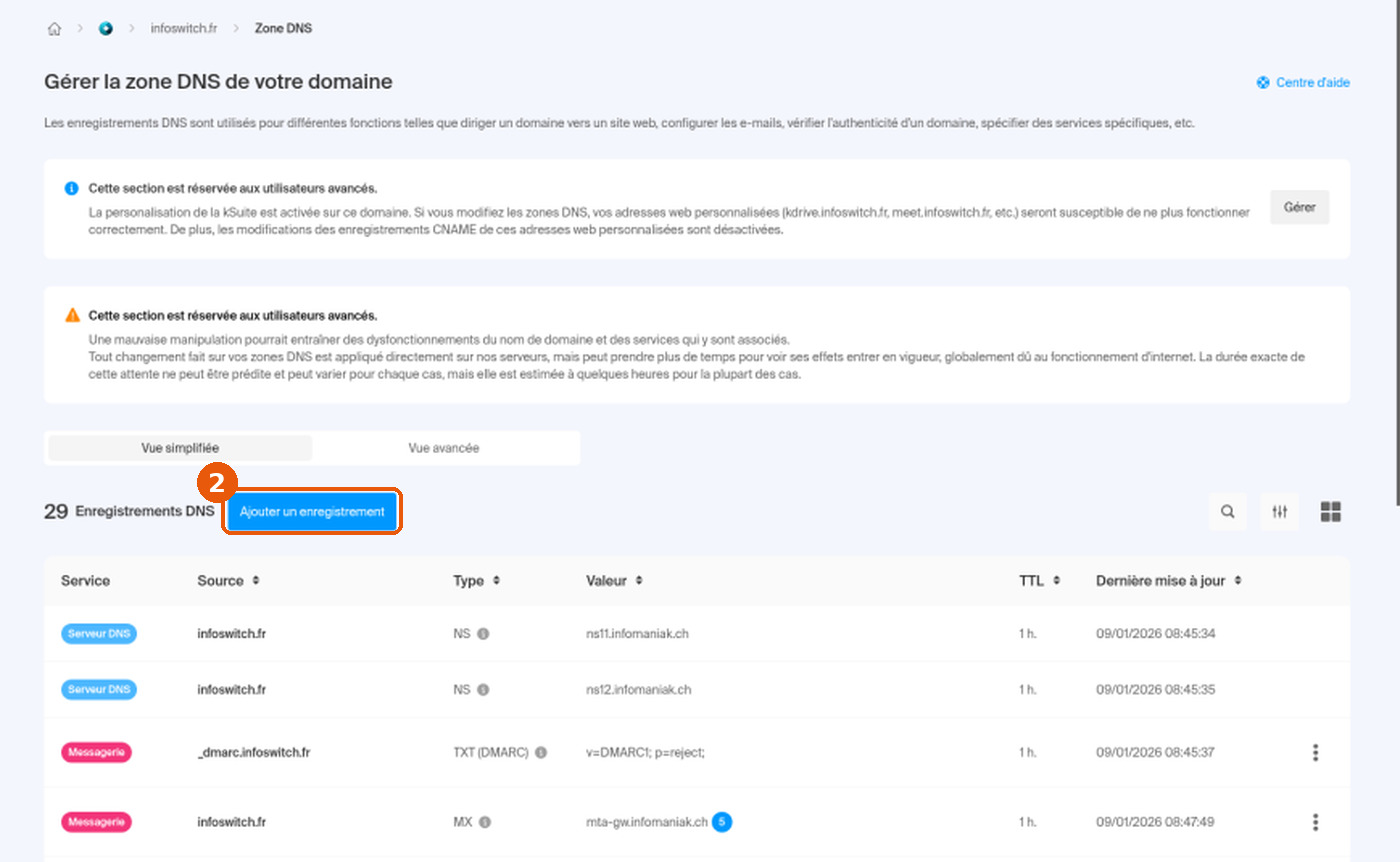Click info icon beside TXT (DMARC) type
Image resolution: width=1400 pixels, height=862 pixels.
click(x=541, y=752)
